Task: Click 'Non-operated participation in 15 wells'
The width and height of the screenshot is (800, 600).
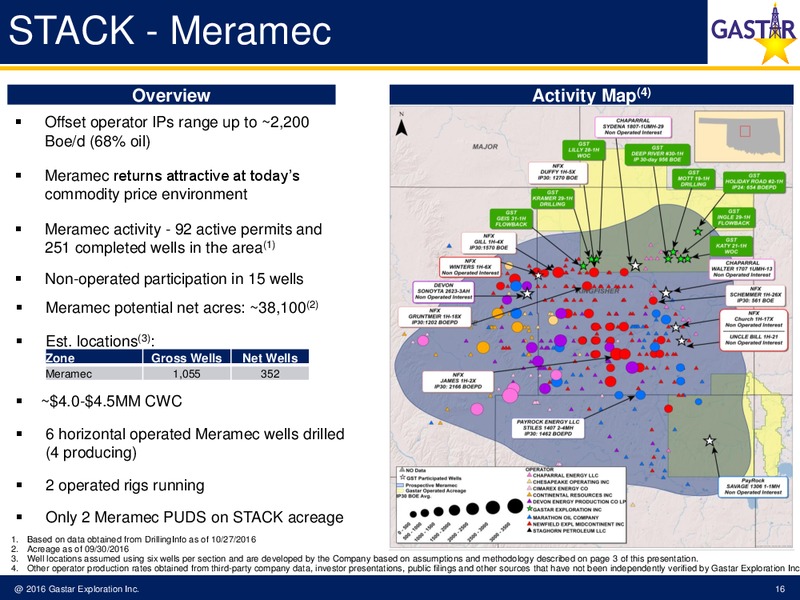Action: 174,279
